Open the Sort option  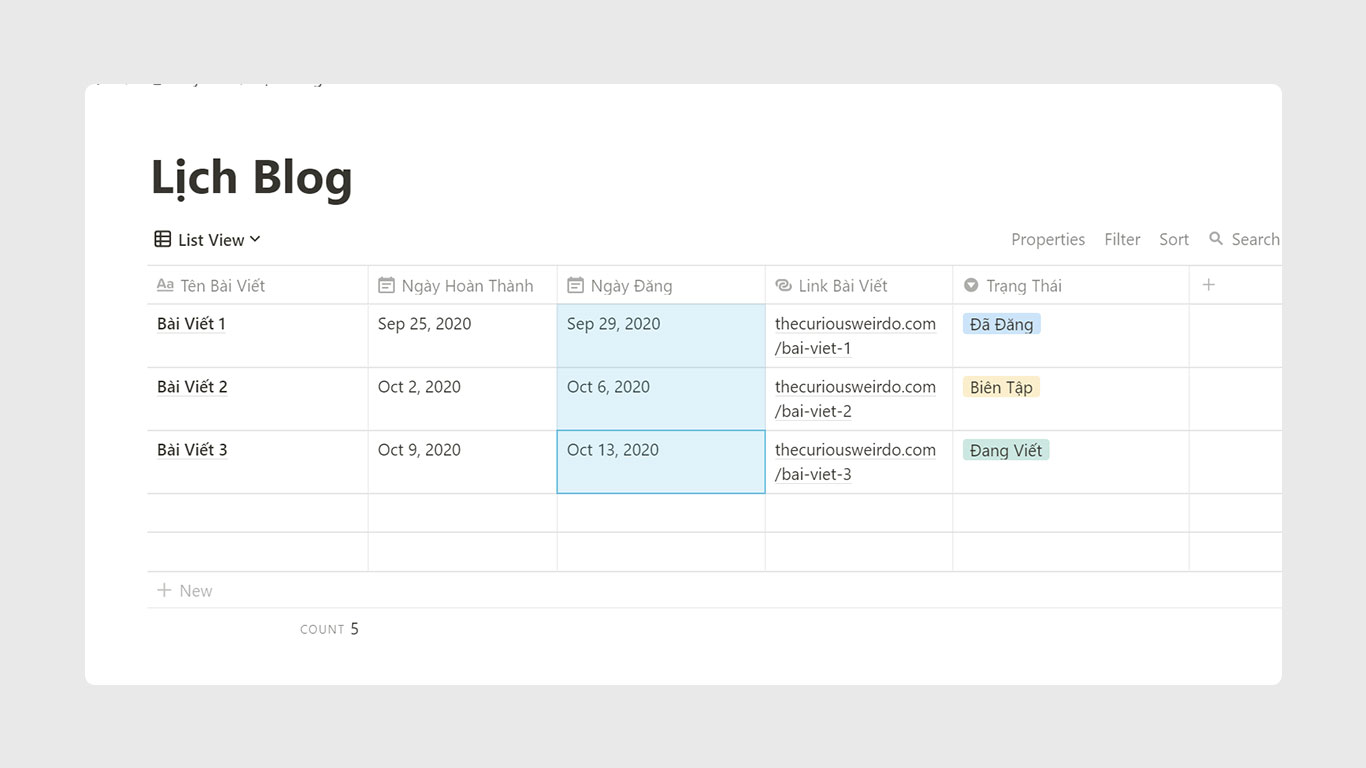coord(1173,239)
